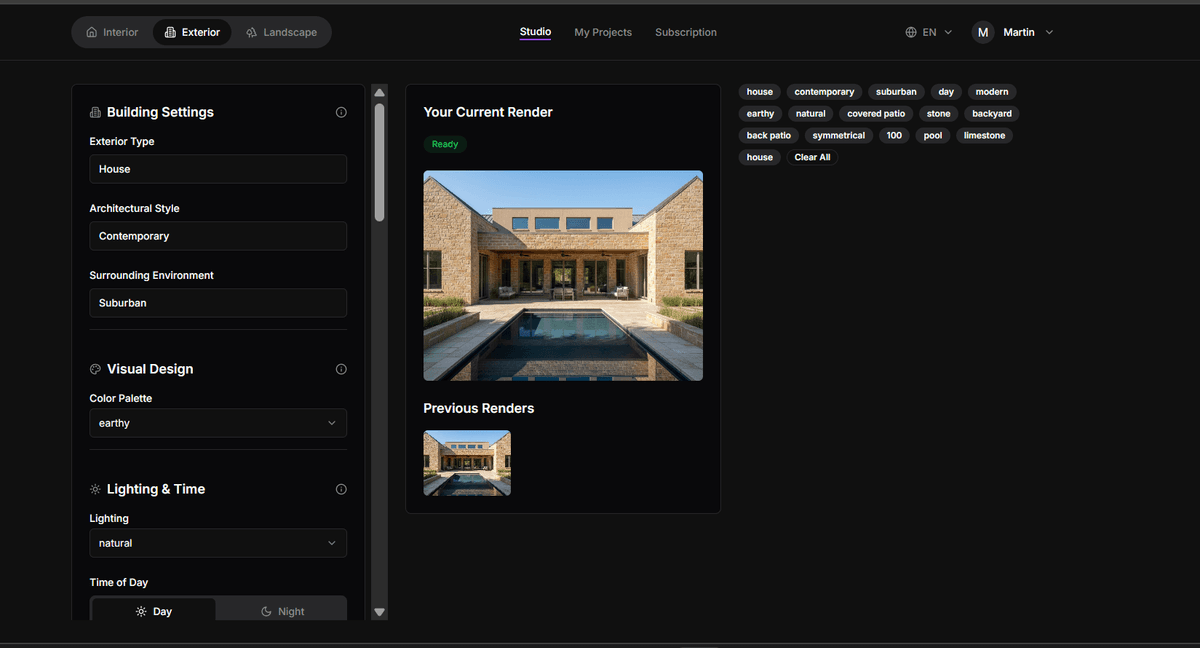This screenshot has height=648, width=1200.
Task: Click Clear All to remove tags
Action: (812, 157)
